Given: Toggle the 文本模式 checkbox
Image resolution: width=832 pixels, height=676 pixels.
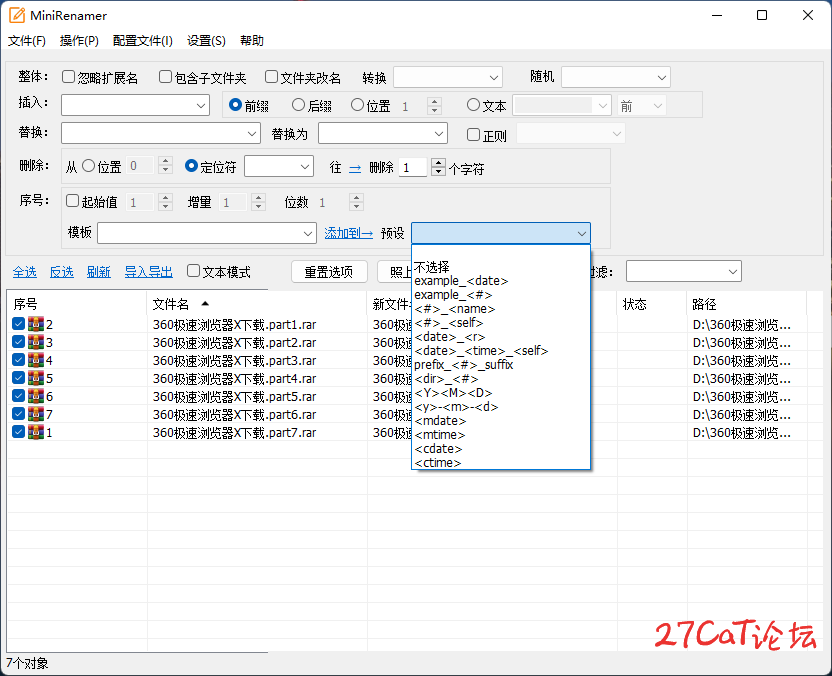Looking at the screenshot, I should [x=194, y=271].
